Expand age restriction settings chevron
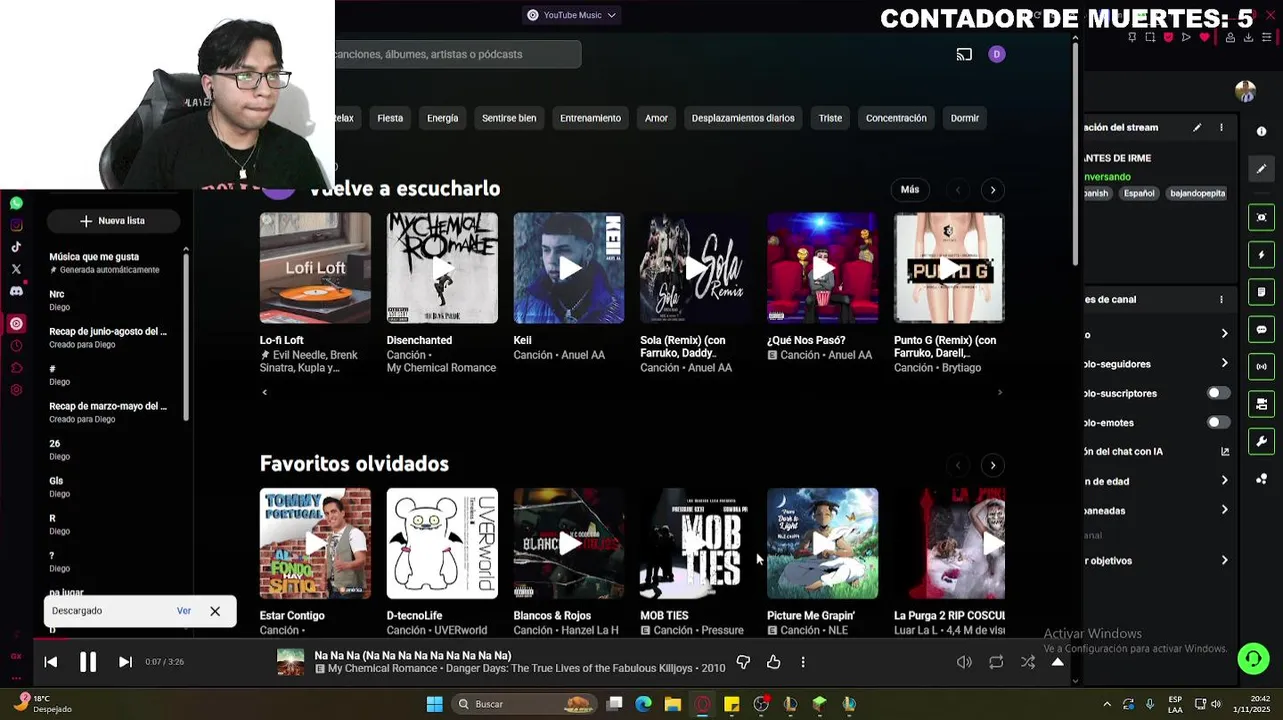 (1224, 481)
